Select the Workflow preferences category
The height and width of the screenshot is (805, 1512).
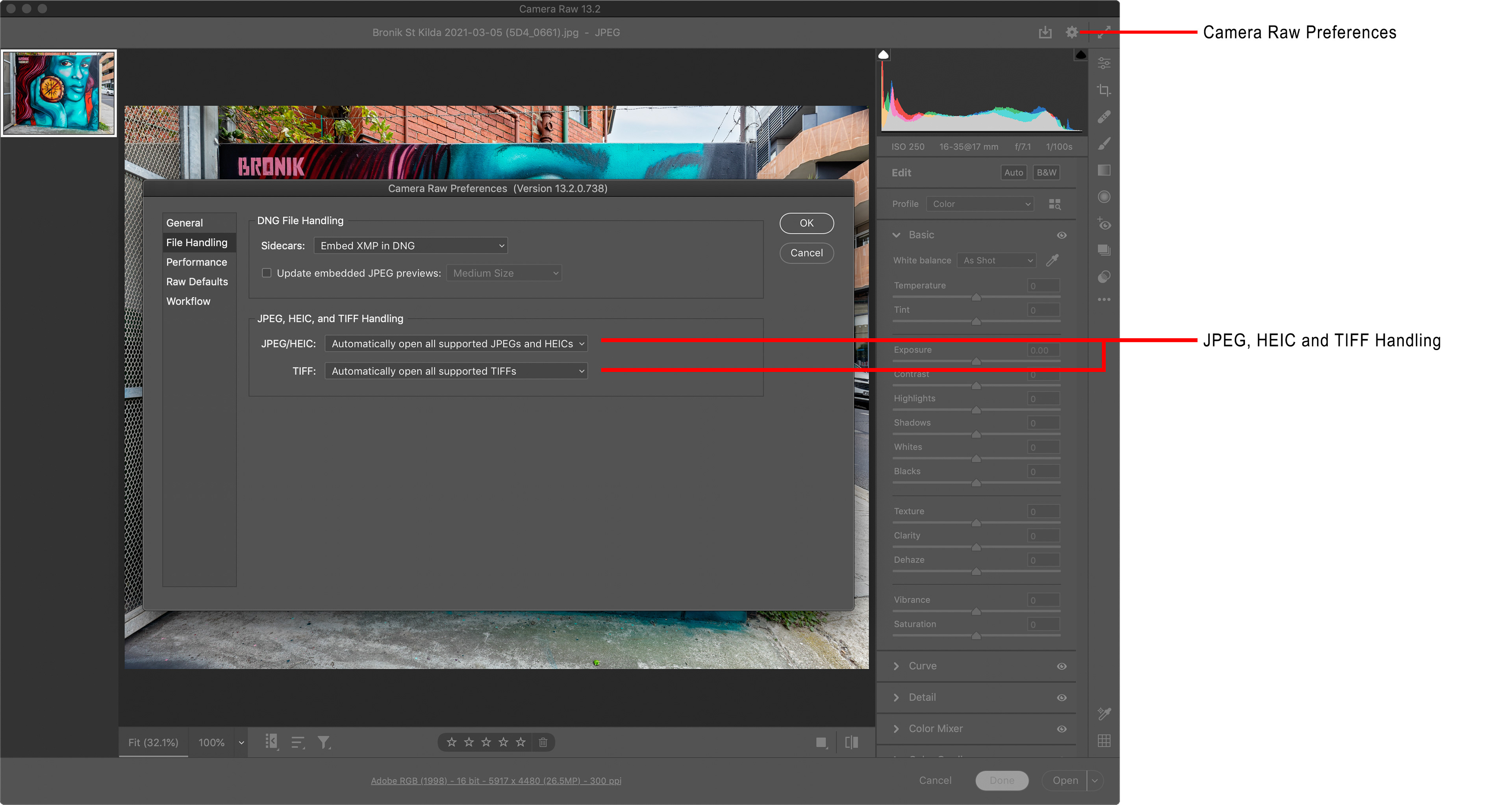coord(188,301)
